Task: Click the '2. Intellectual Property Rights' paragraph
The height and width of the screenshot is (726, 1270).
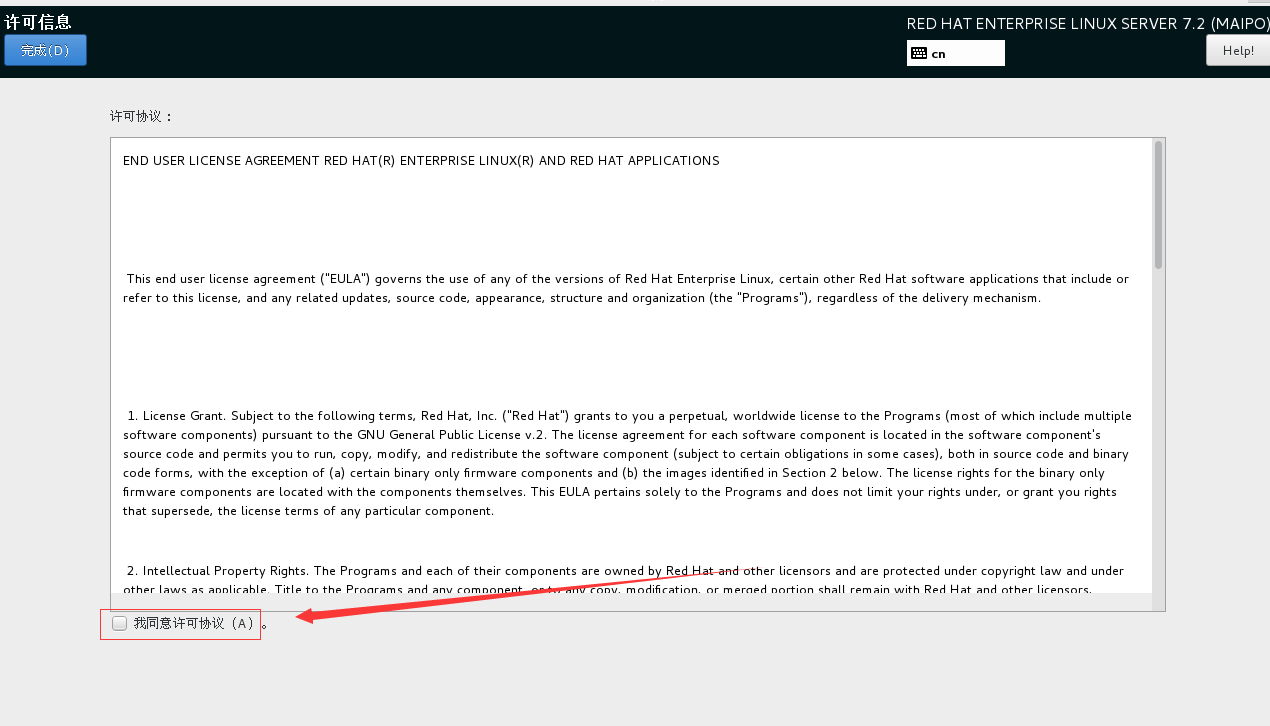Action: click(624, 580)
